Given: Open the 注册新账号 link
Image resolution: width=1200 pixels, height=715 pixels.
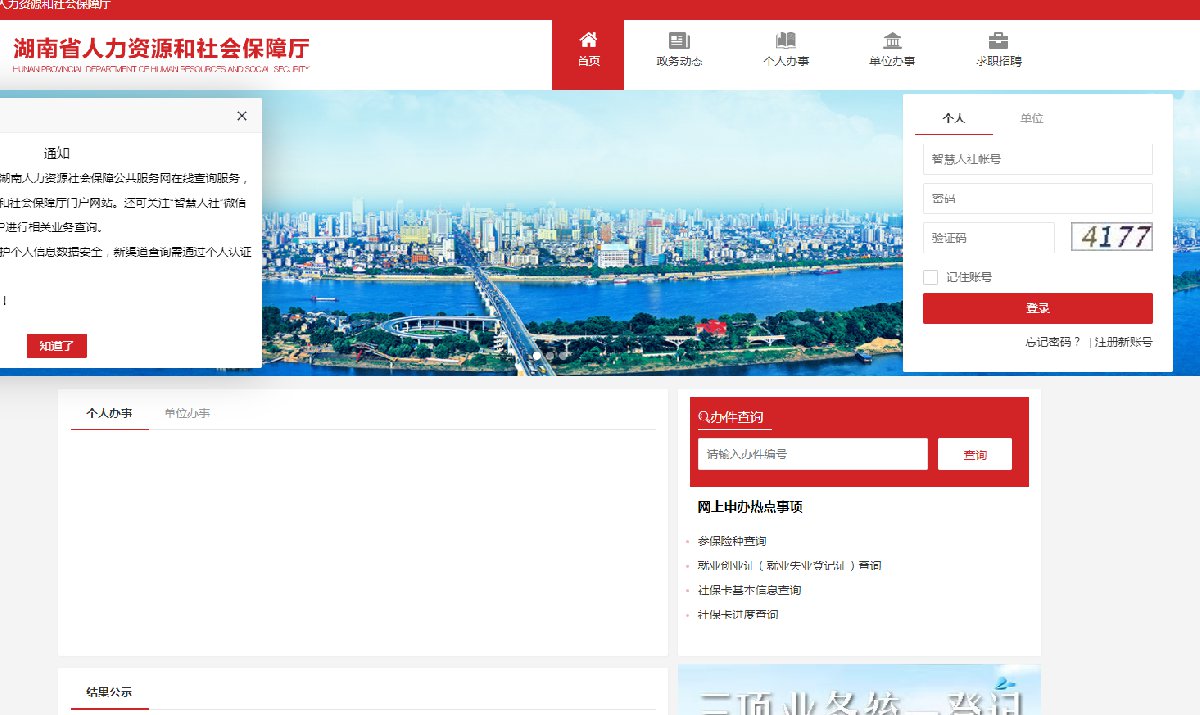Looking at the screenshot, I should pyautogui.click(x=1123, y=342).
